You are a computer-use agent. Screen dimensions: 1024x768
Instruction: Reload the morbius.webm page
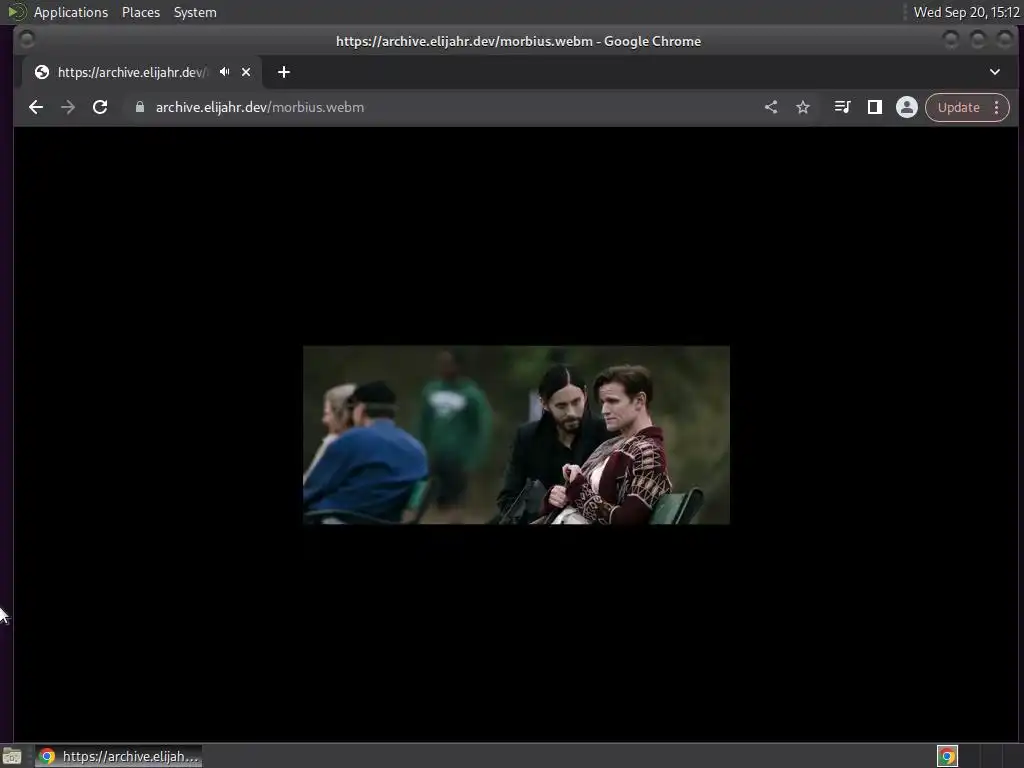click(100, 107)
